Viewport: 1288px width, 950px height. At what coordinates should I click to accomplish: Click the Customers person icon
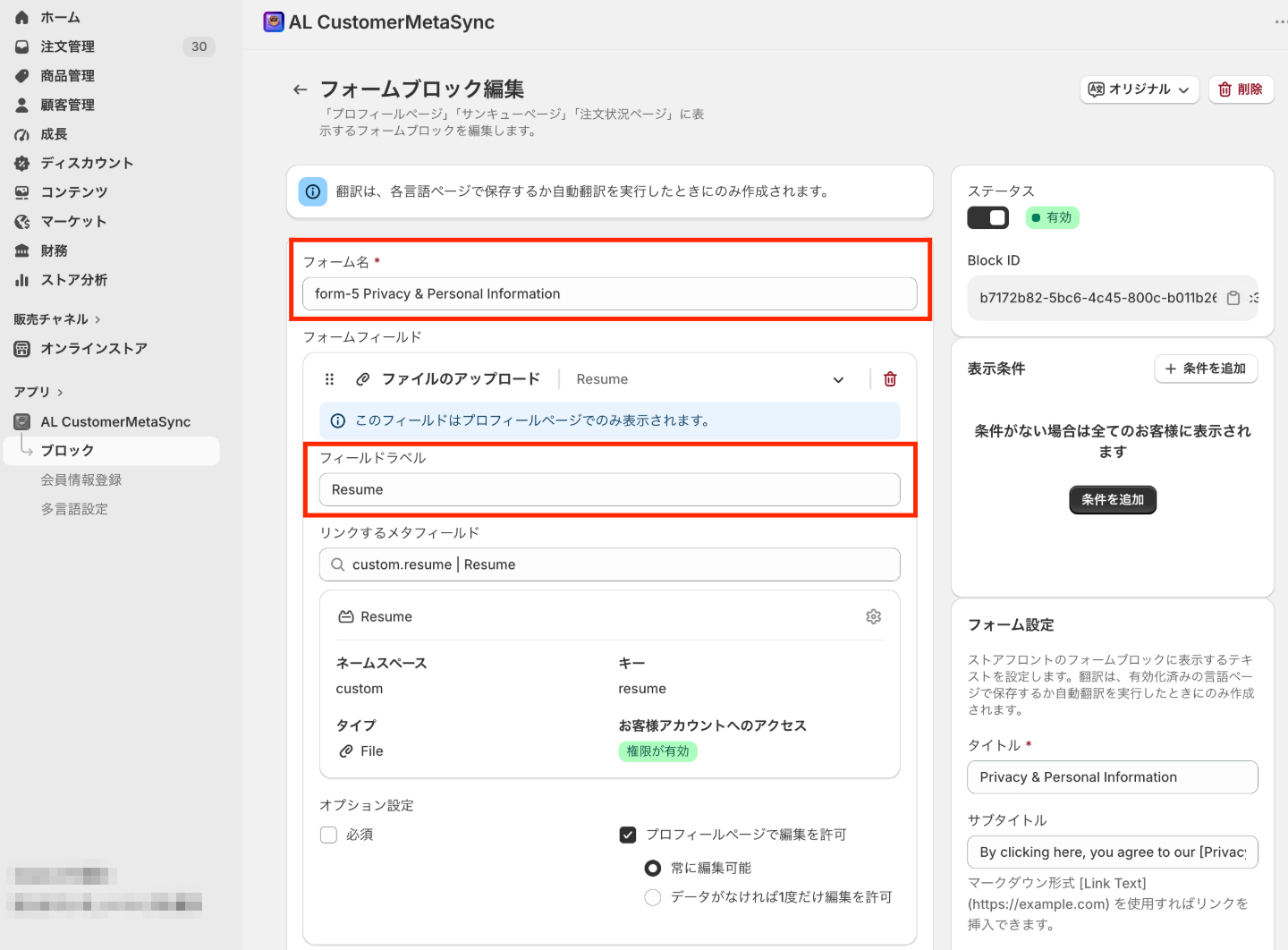coord(22,105)
